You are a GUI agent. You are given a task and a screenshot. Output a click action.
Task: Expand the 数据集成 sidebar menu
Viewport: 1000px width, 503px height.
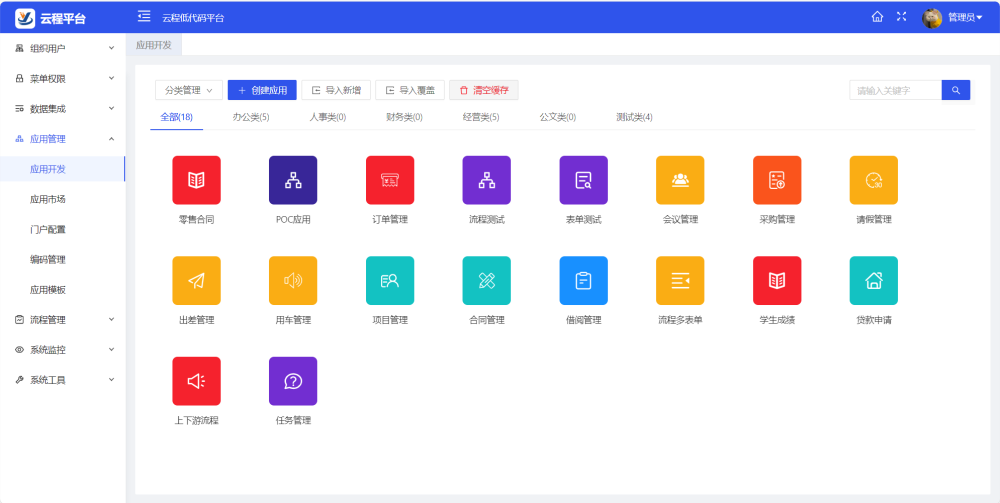pyautogui.click(x=62, y=108)
